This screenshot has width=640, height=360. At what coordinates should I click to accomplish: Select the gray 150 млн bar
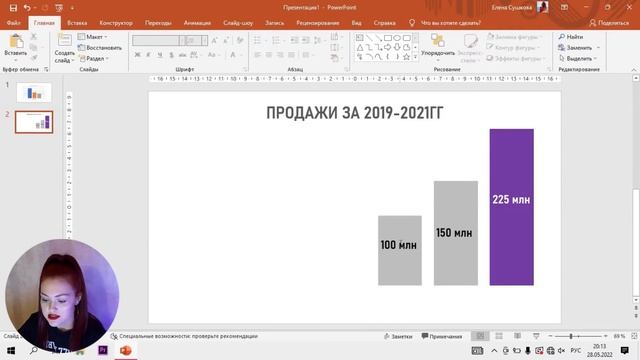pos(456,233)
